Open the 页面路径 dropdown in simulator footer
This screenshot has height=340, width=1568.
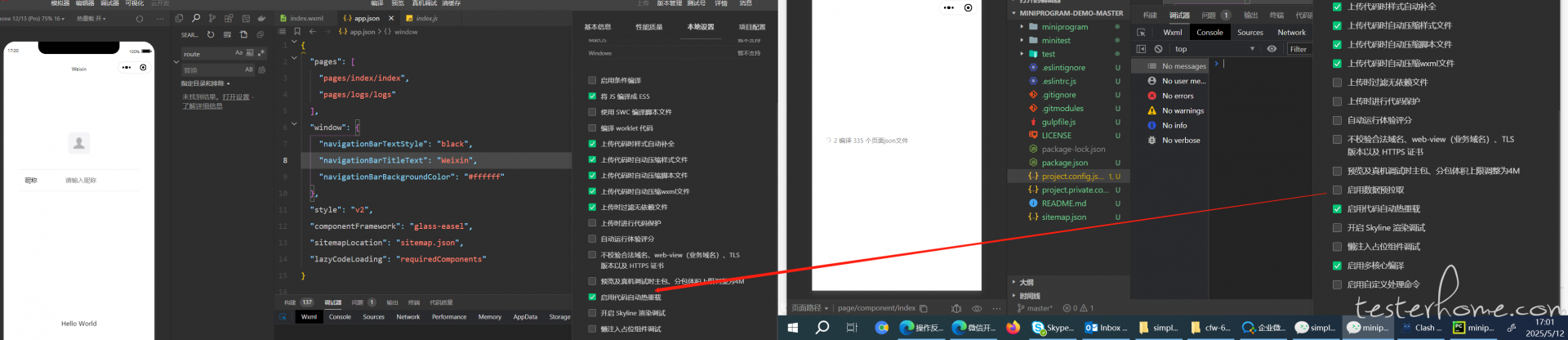click(810, 308)
